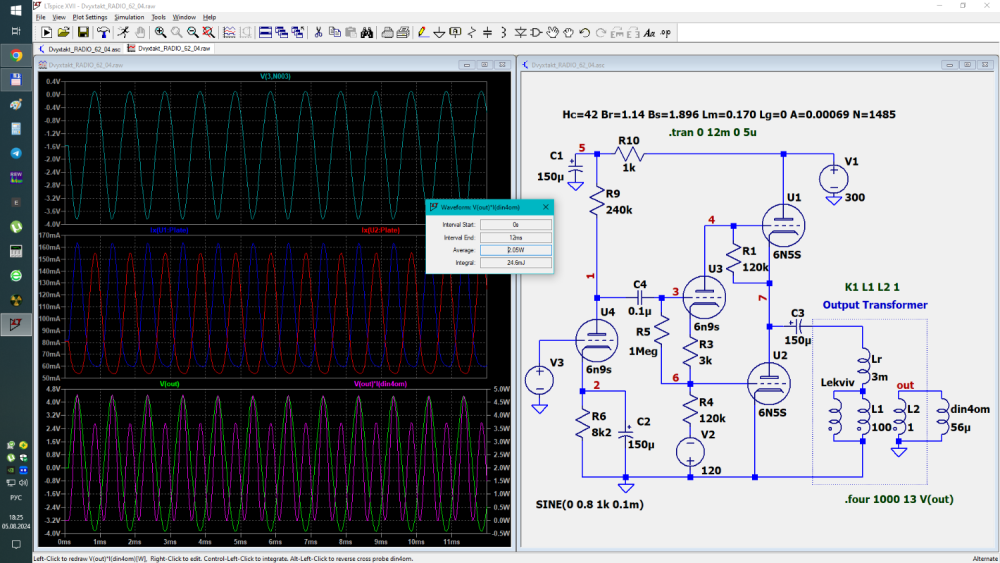
Task: Click the Undo arrow toolbar icon
Action: click(x=584, y=32)
